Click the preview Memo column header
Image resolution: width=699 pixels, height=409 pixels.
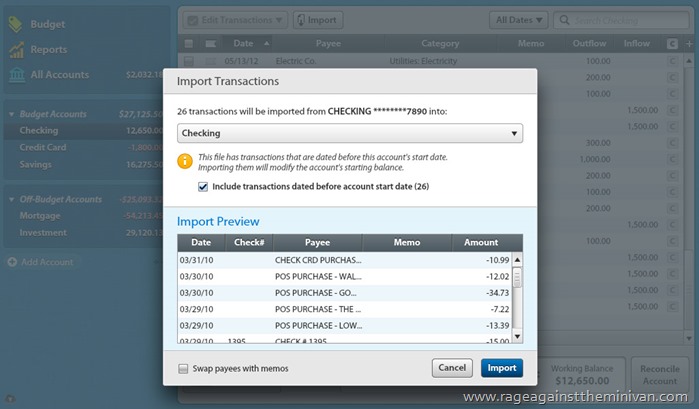click(407, 243)
